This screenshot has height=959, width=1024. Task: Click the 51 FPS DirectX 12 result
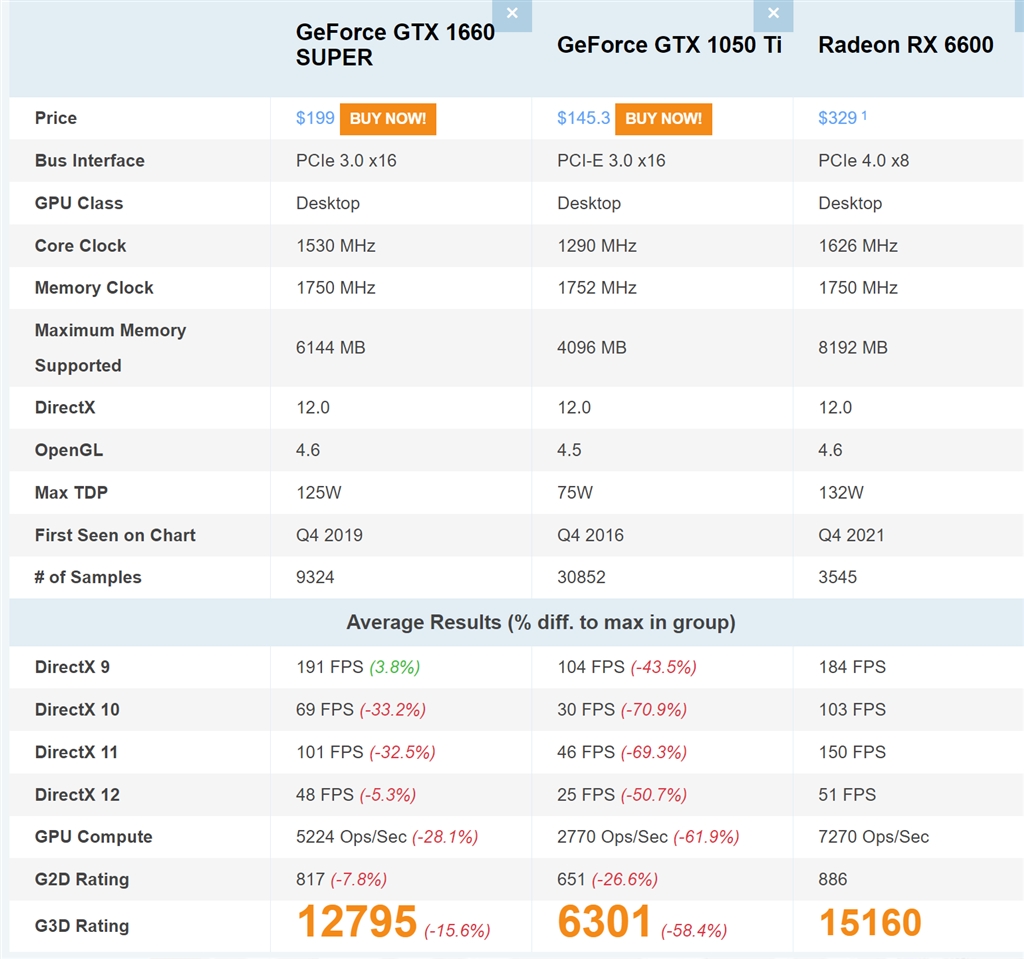(x=847, y=794)
